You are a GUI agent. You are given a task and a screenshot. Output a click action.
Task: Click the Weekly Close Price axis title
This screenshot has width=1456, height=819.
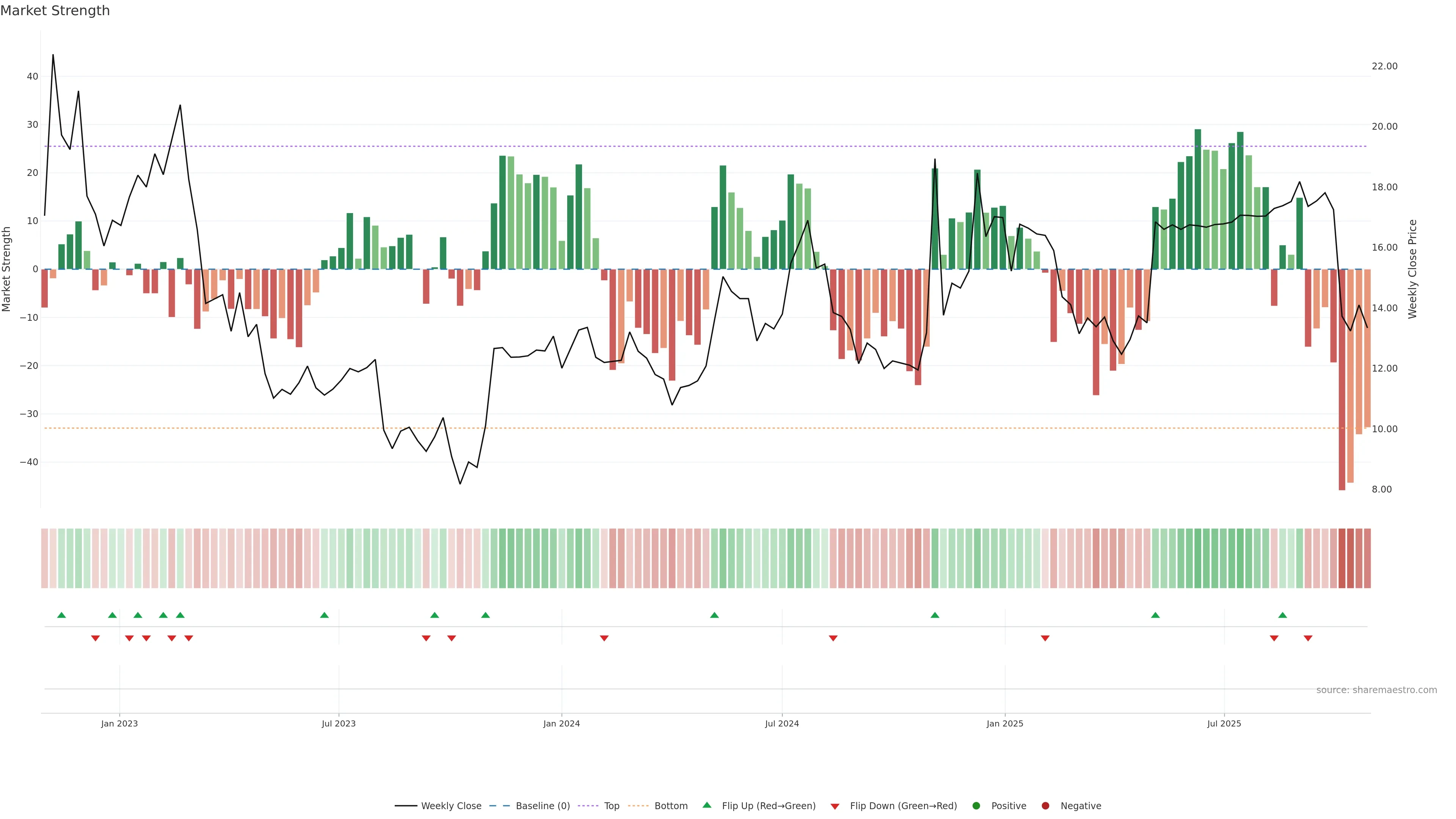tap(1412, 269)
